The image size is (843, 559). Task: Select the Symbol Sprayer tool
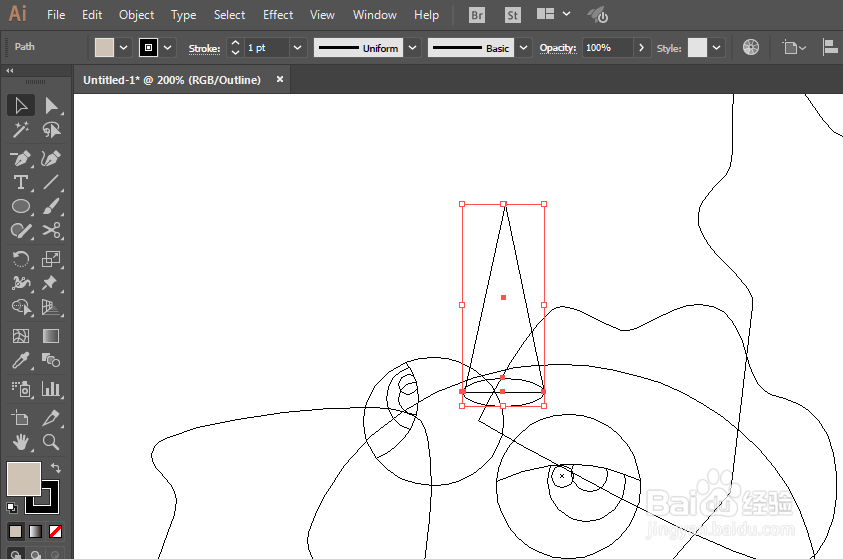point(21,389)
